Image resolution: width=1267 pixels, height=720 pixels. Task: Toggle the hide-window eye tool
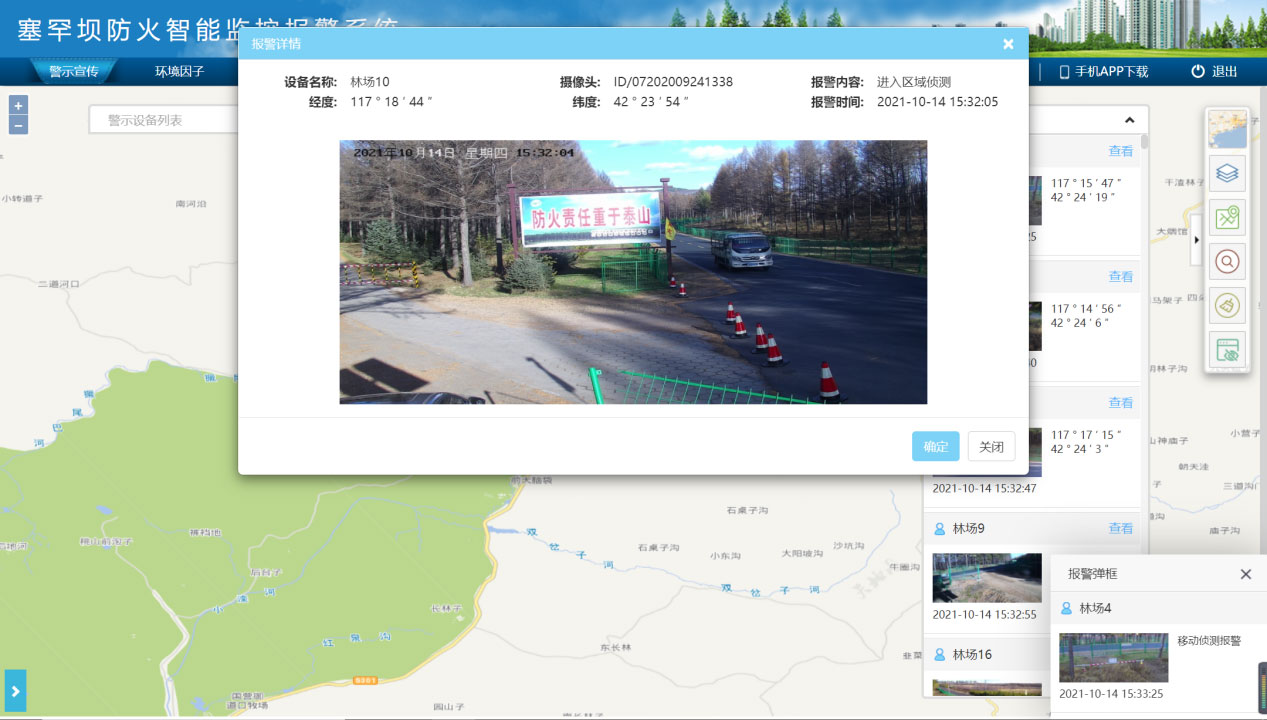click(x=1228, y=349)
